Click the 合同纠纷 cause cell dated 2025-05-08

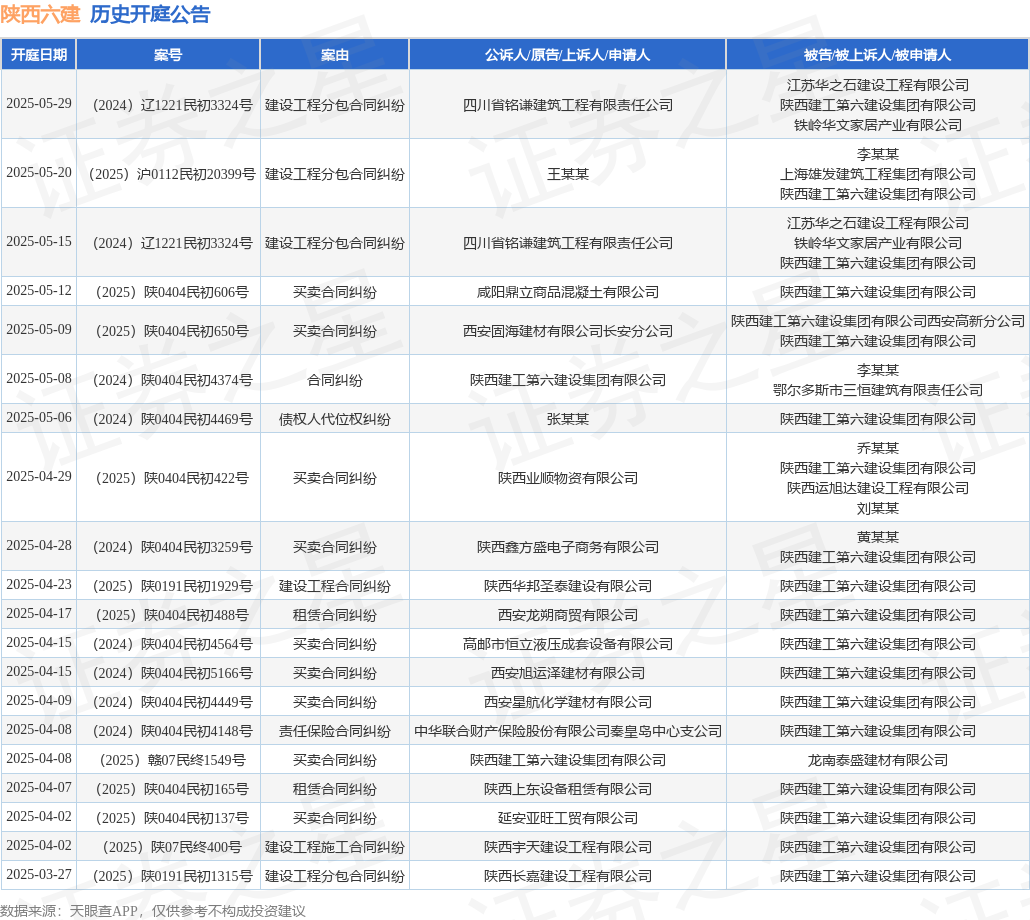point(334,380)
